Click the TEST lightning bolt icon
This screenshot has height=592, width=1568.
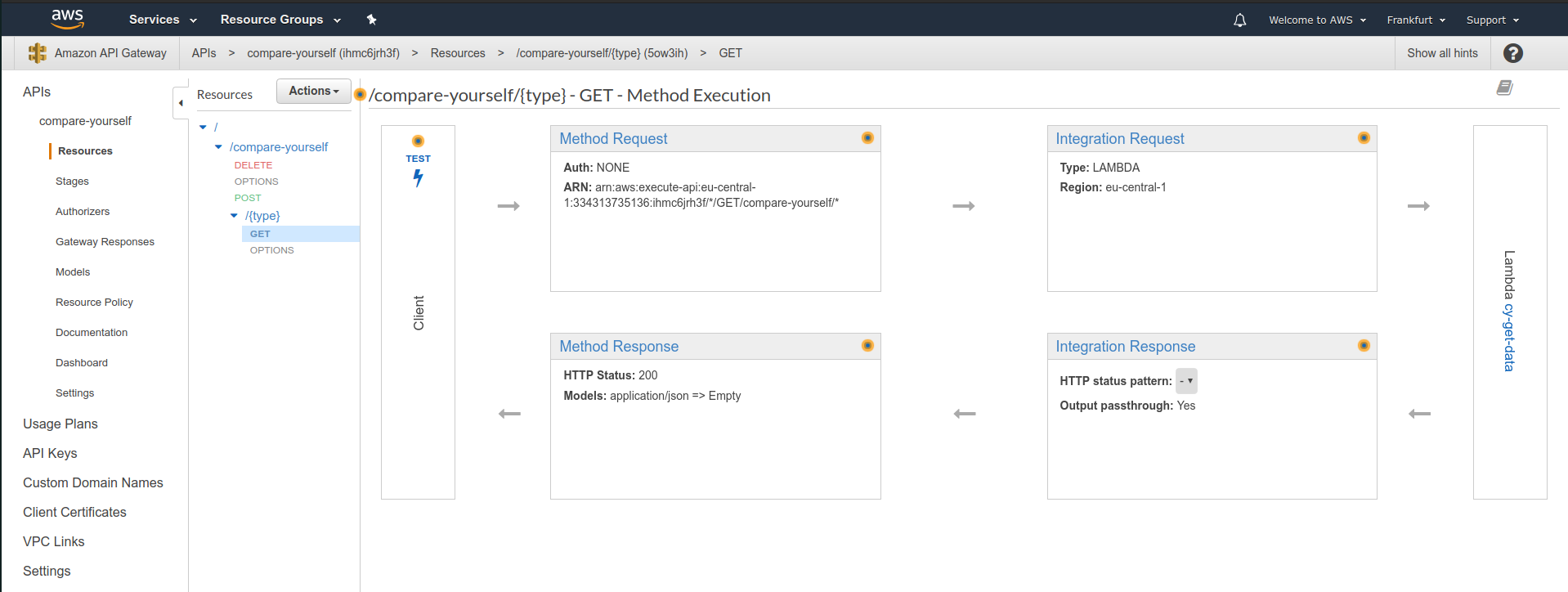pos(418,178)
